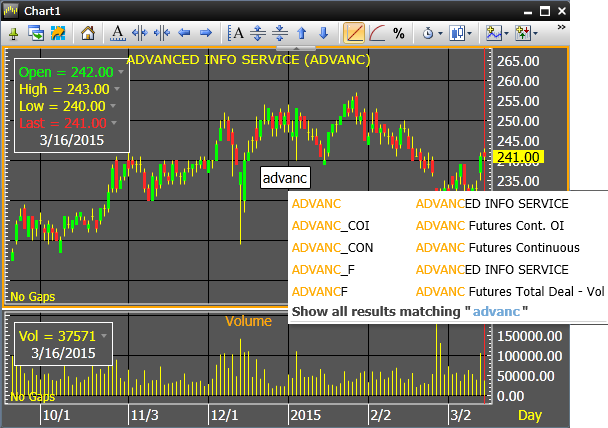Click the collapse handle above chart
The height and width of the screenshot is (428, 608).
tap(296, 48)
